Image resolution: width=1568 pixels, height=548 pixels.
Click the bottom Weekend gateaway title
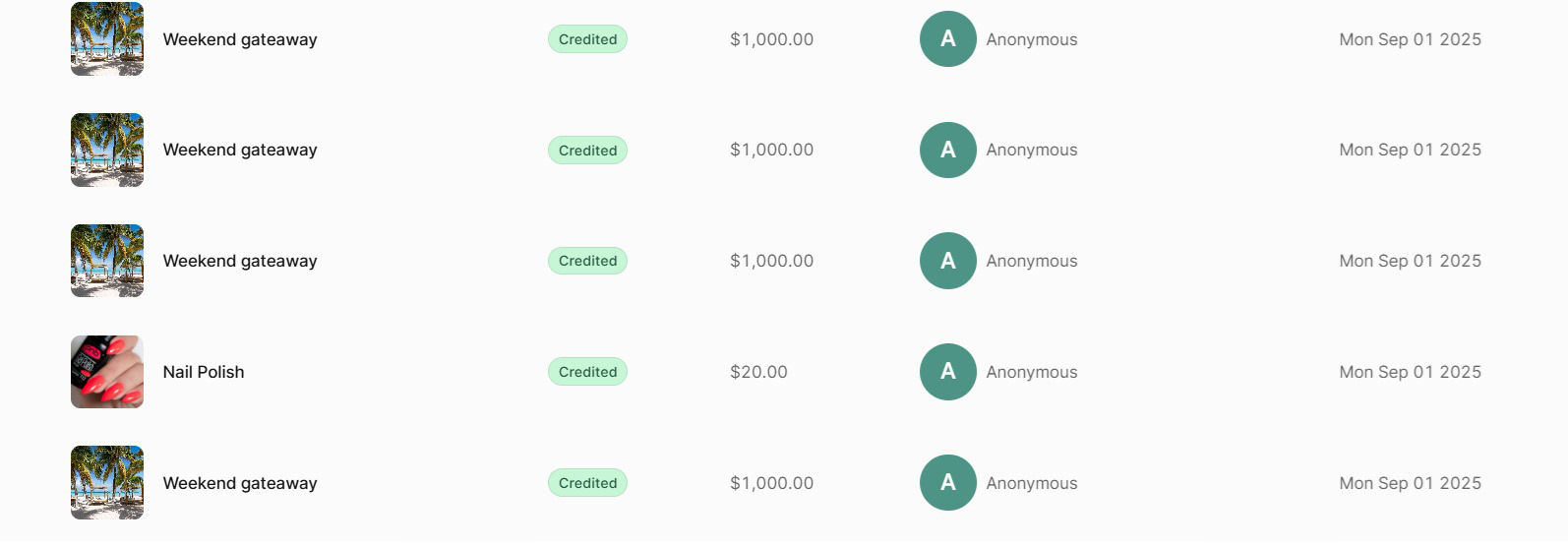click(x=240, y=483)
